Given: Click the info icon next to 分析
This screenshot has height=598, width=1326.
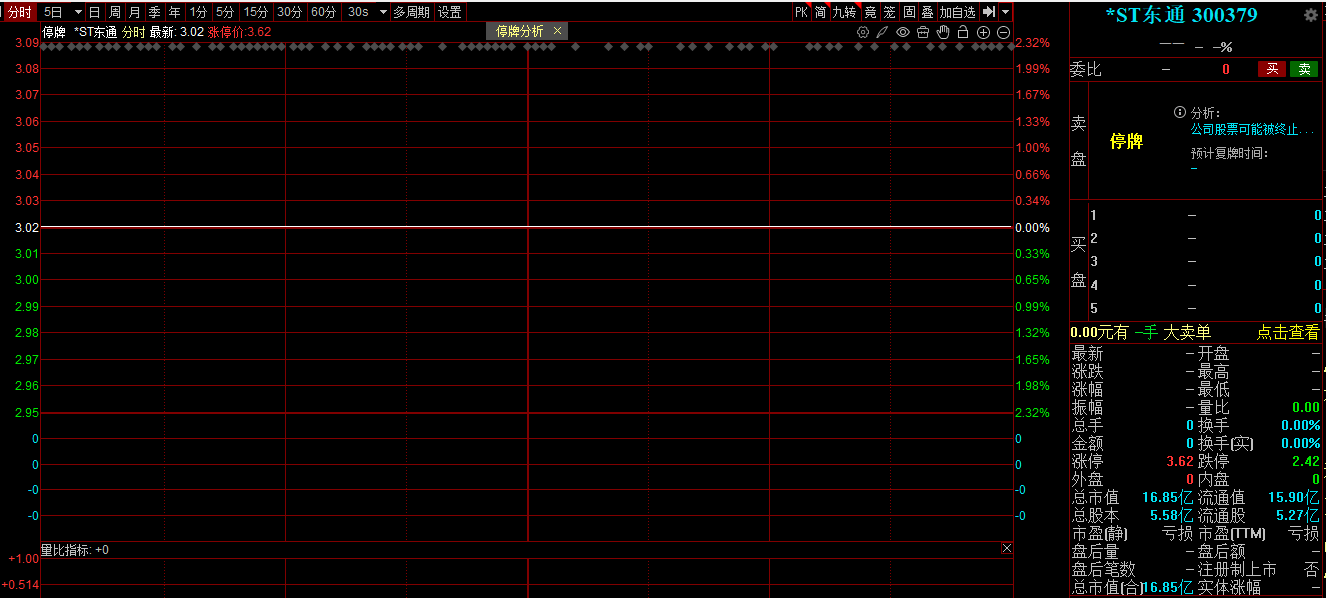Looking at the screenshot, I should coord(1180,112).
